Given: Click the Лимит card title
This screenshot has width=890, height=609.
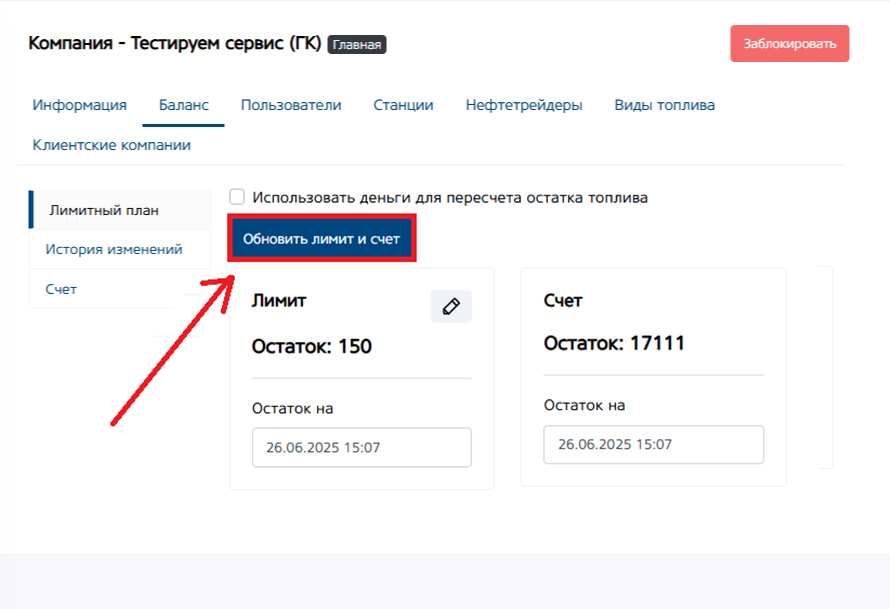Looking at the screenshot, I should pos(279,300).
